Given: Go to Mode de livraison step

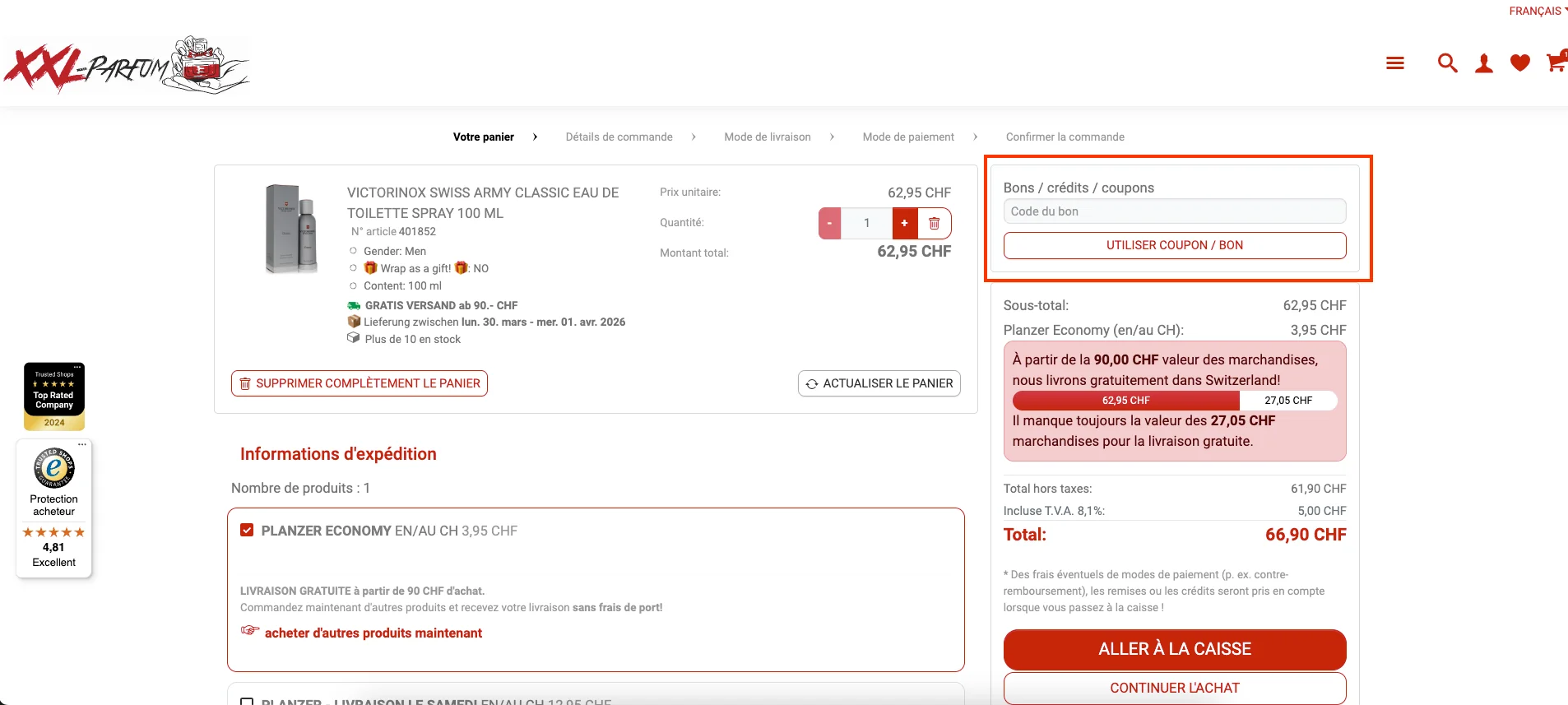Looking at the screenshot, I should coord(768,137).
